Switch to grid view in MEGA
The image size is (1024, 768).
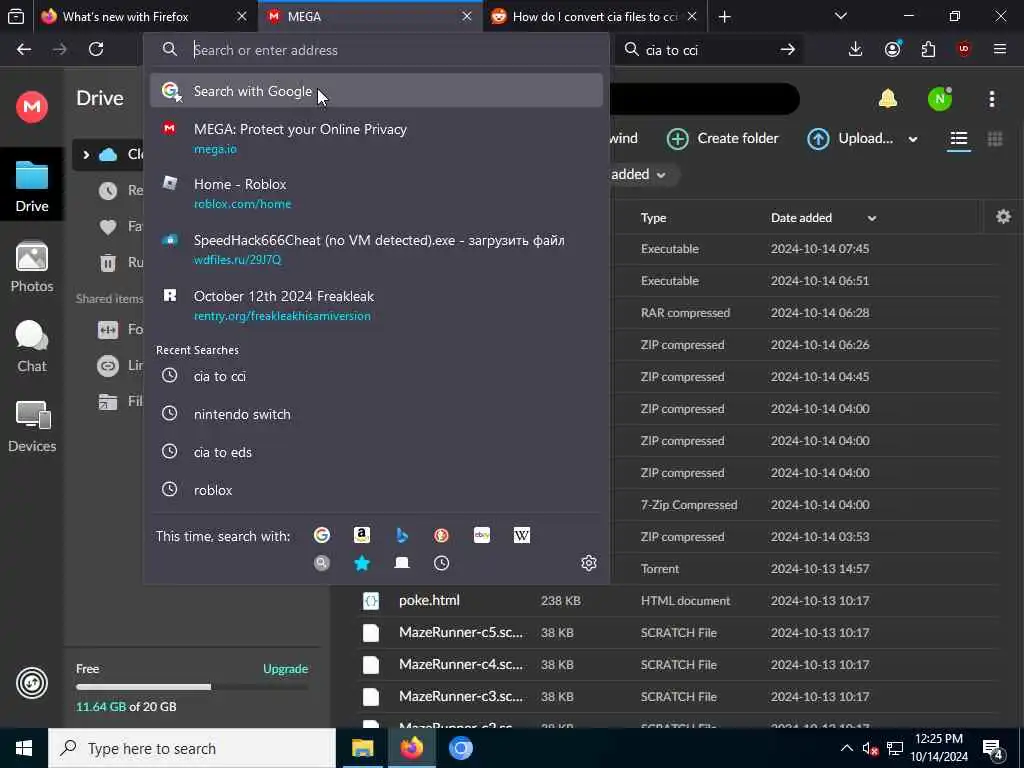tap(995, 138)
